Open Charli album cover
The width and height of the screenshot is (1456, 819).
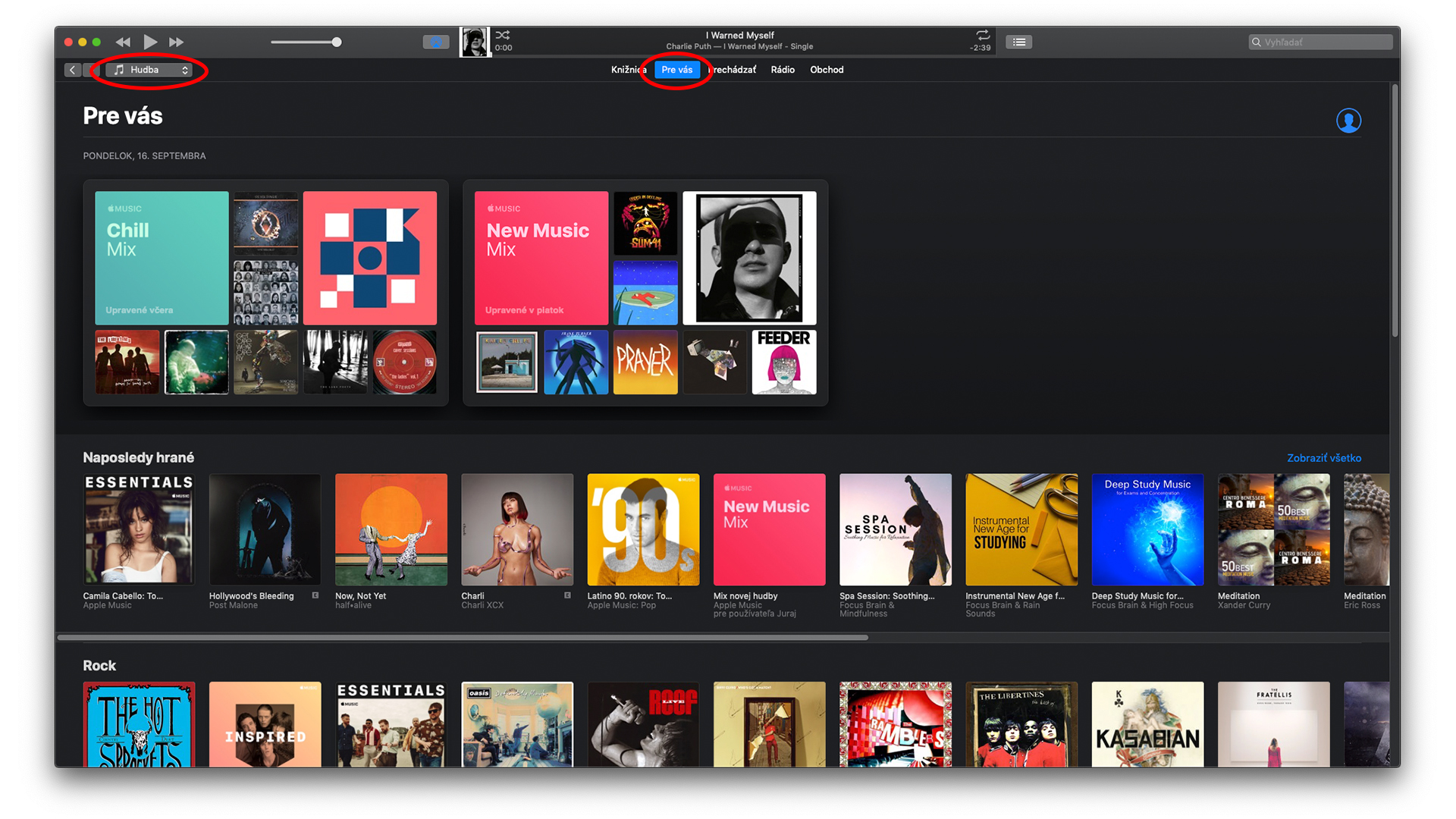click(x=517, y=529)
